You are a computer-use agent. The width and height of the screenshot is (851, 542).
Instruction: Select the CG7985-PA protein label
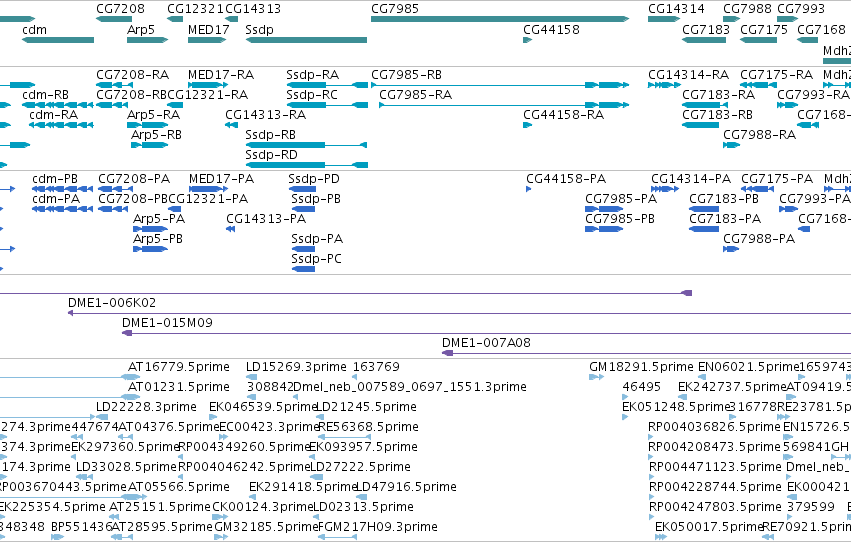tap(621, 199)
